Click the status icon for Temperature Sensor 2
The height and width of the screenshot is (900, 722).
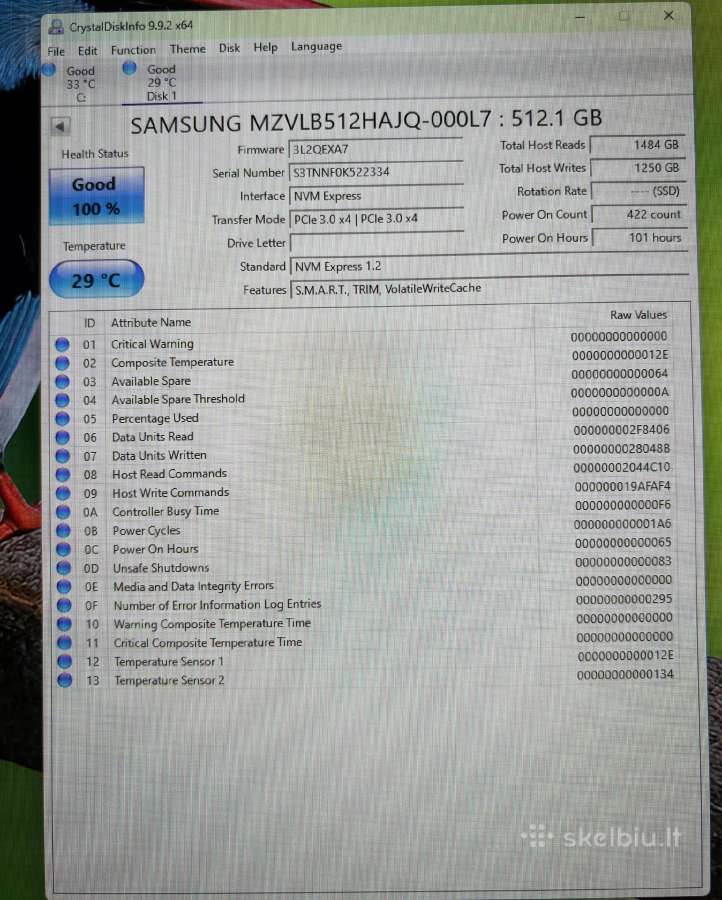click(64, 681)
